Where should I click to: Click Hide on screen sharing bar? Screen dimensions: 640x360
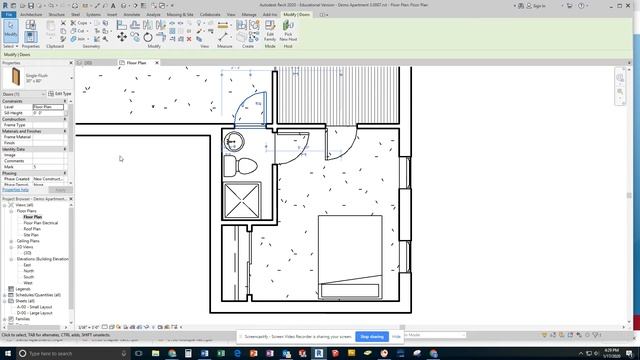tap(396, 337)
